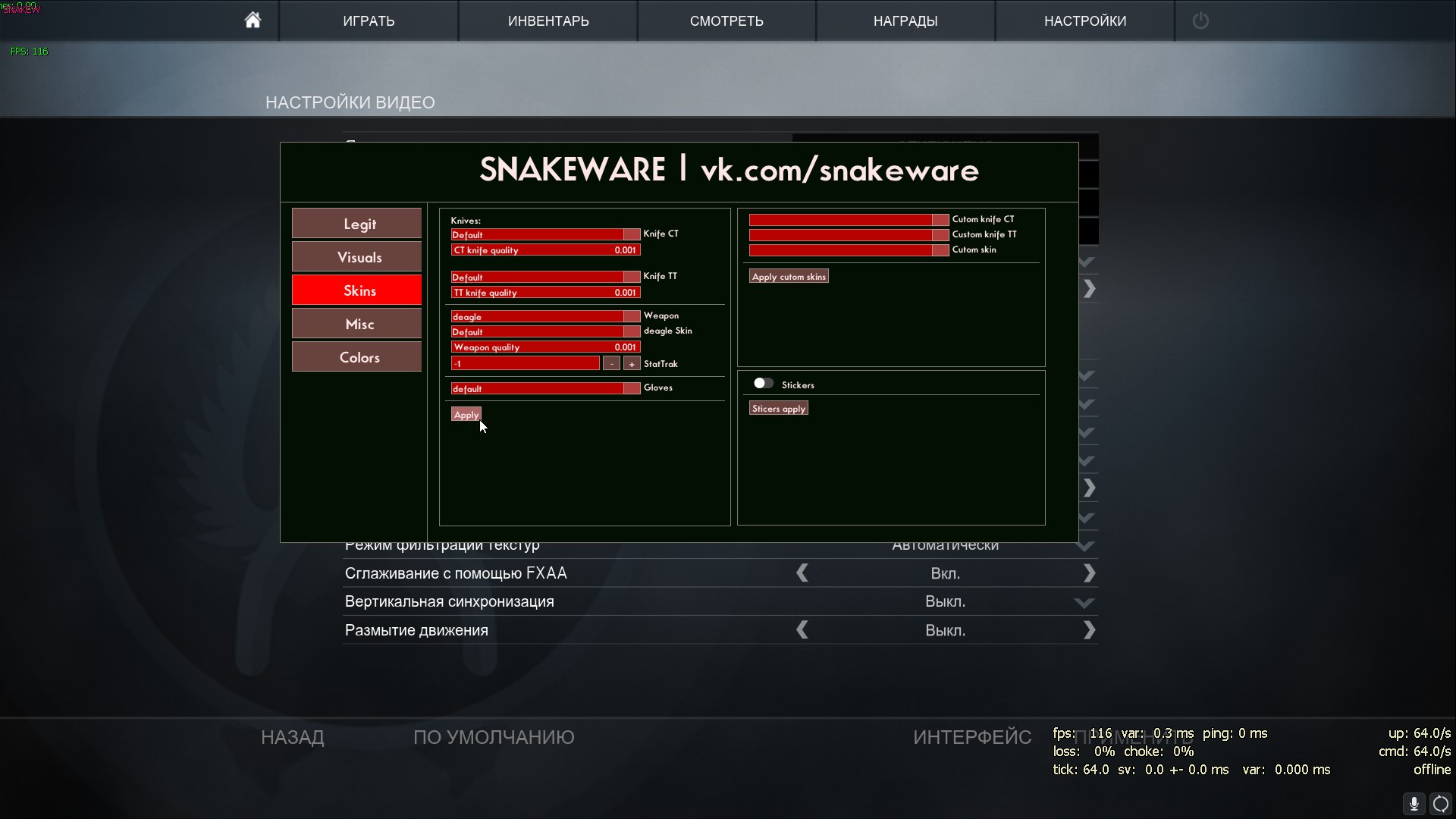
Task: Open the Weapon dropdown showing deagle
Action: click(545, 316)
